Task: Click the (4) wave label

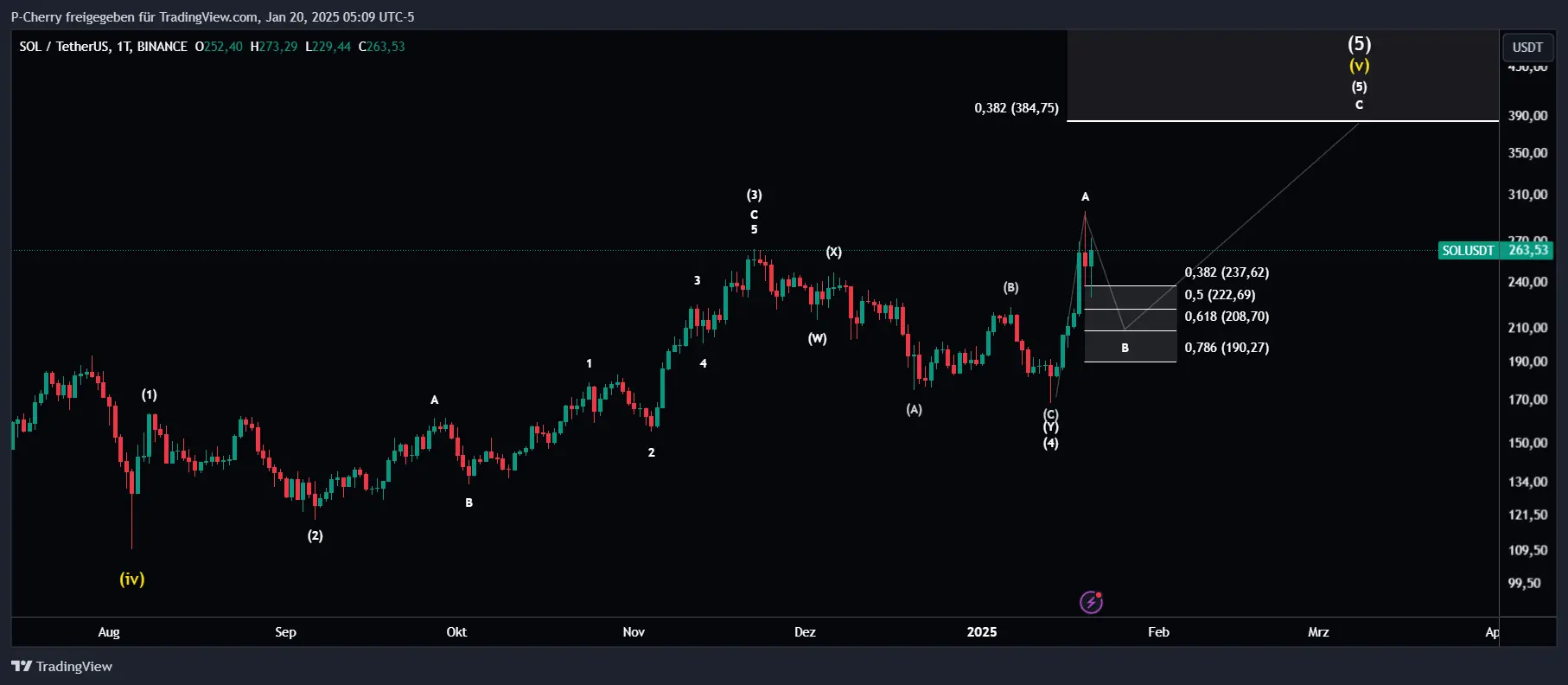Action: pos(1051,443)
